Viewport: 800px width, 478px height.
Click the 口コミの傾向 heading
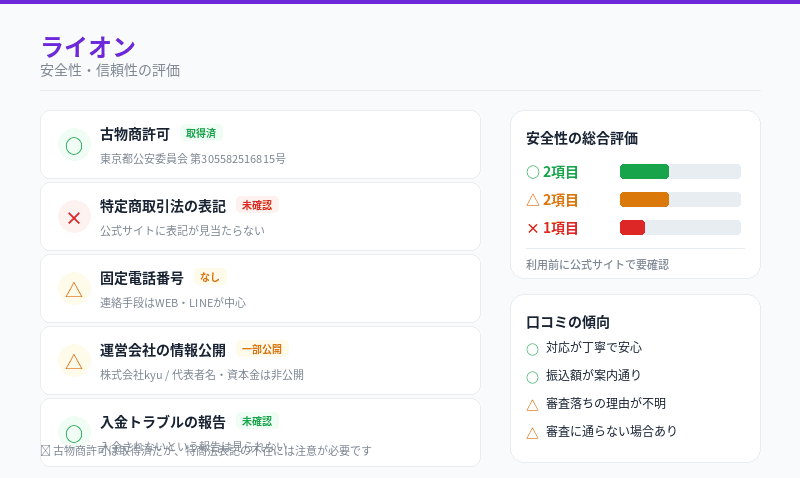click(x=568, y=322)
